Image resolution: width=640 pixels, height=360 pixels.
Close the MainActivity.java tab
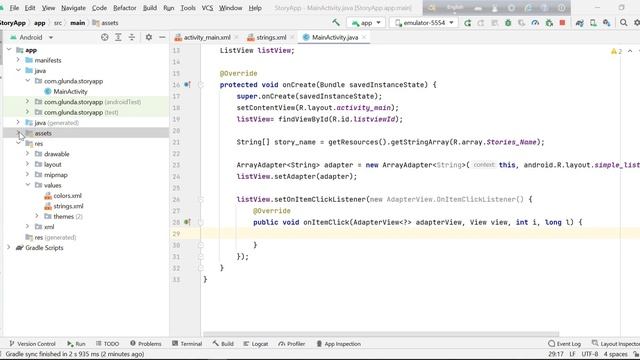(364, 37)
